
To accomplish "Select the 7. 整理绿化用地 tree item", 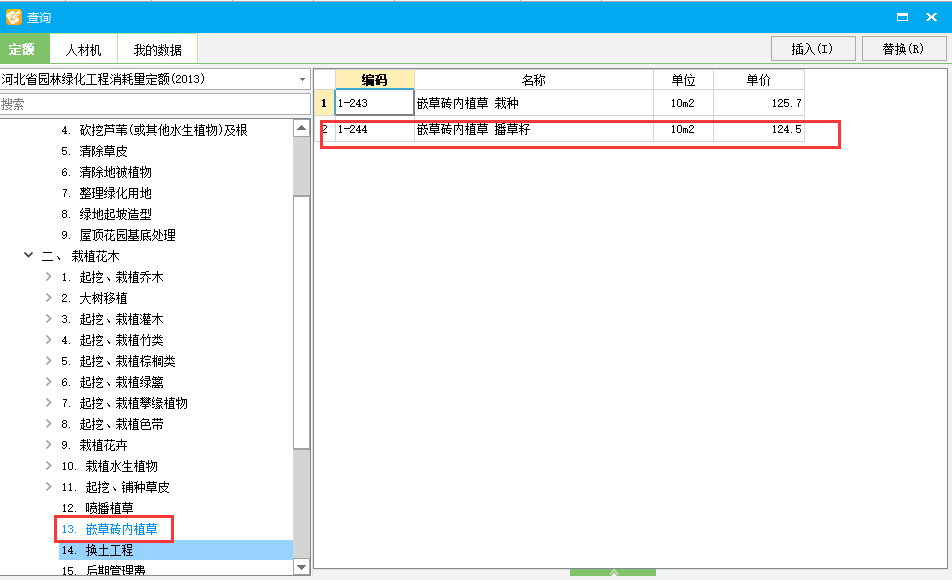I will pyautogui.click(x=106, y=193).
